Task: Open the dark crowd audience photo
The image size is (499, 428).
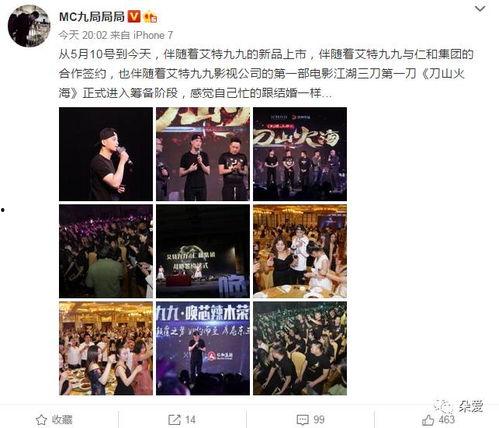Action: (x=106, y=251)
